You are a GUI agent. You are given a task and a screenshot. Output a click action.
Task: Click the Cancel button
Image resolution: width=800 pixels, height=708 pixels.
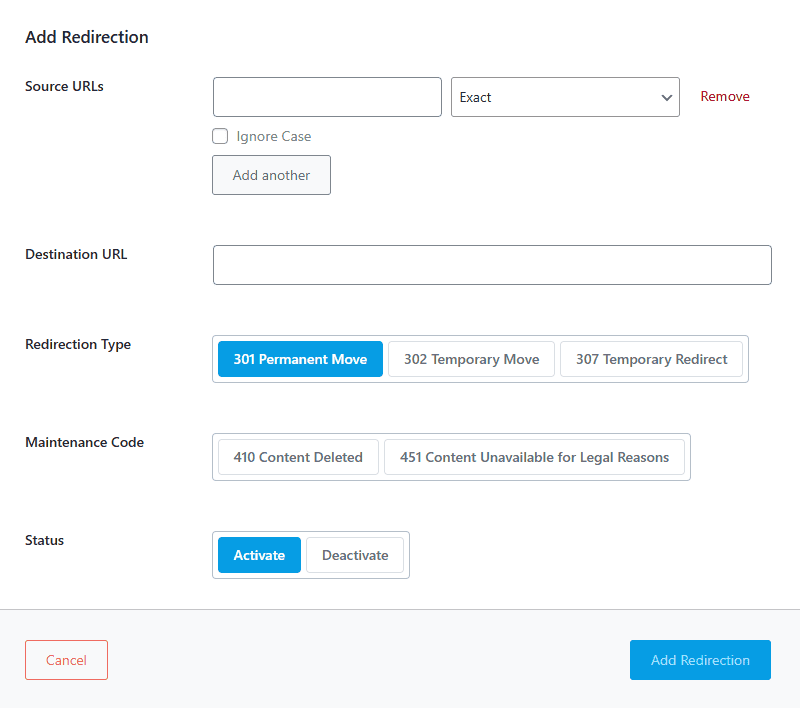(x=66, y=660)
